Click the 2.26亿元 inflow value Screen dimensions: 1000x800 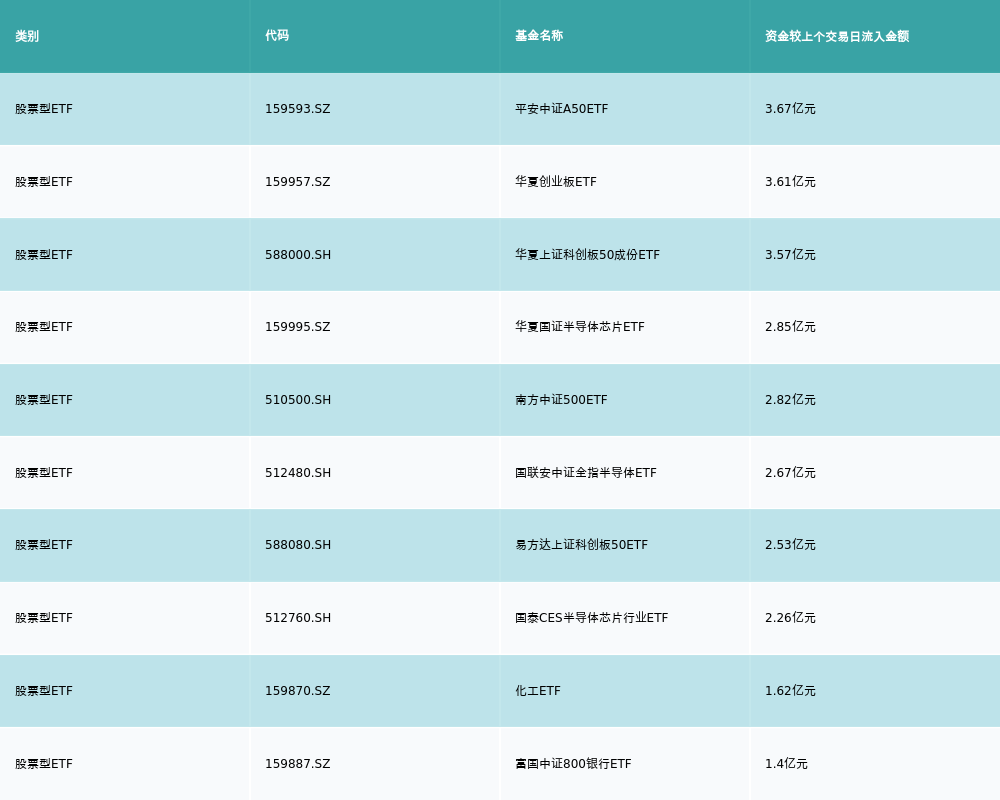pyautogui.click(x=790, y=618)
